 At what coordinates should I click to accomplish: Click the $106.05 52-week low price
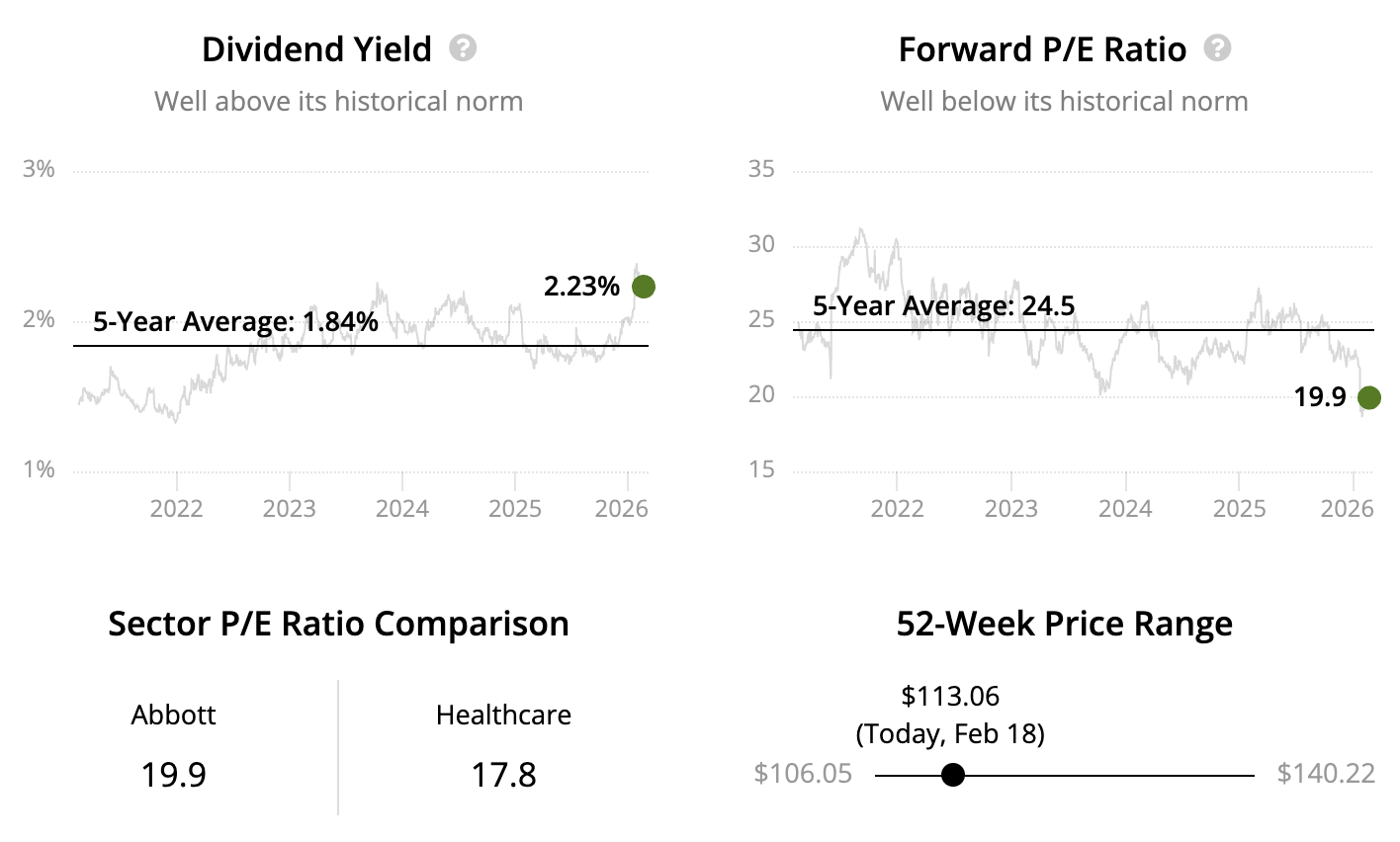(803, 773)
